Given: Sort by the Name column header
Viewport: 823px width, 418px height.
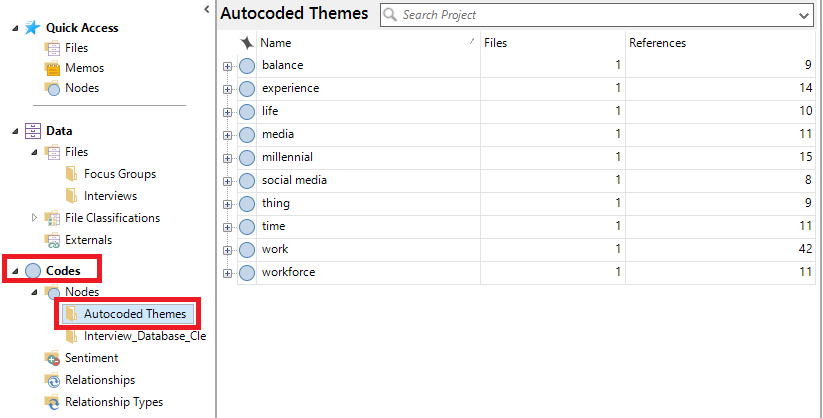Looking at the screenshot, I should (368, 43).
